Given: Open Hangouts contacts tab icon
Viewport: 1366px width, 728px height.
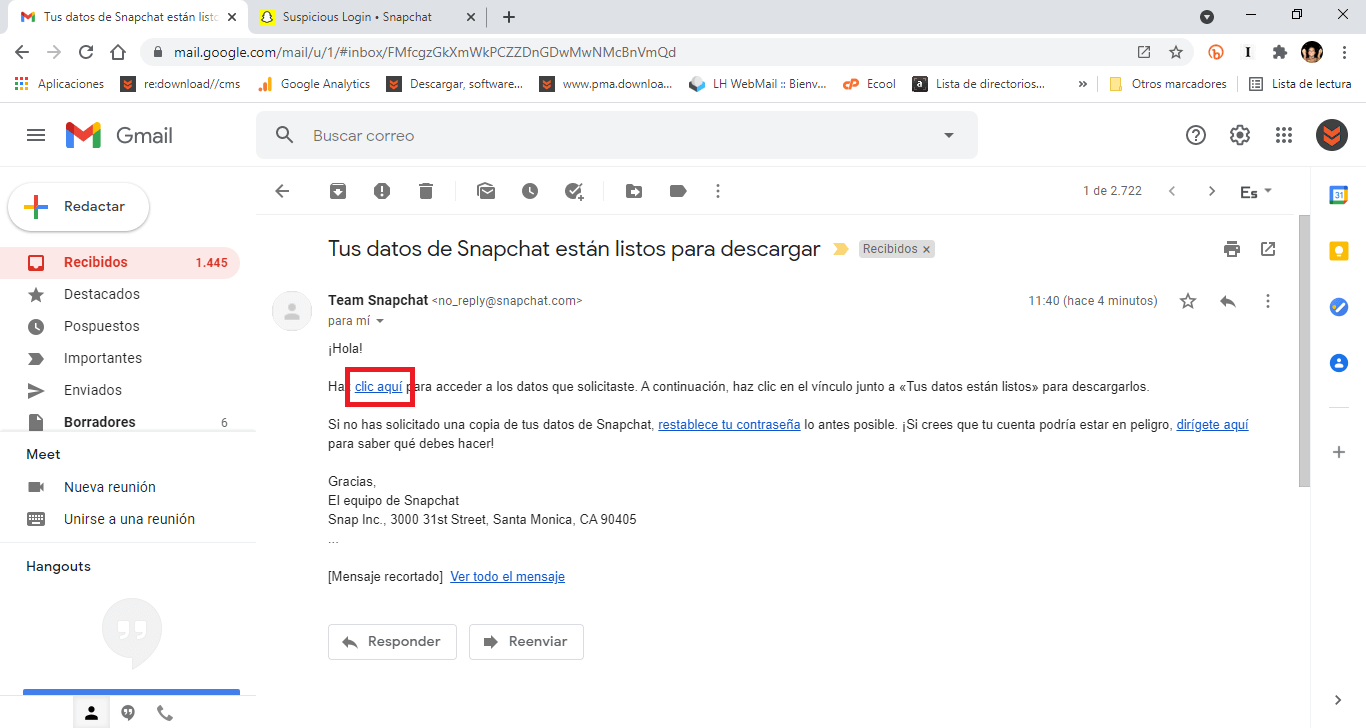Looking at the screenshot, I should [91, 713].
